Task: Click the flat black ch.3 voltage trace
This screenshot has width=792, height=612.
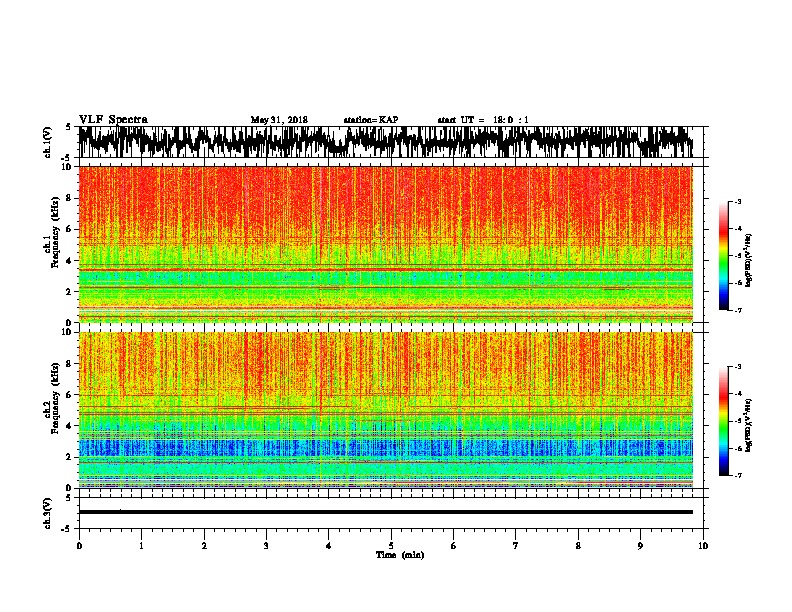Action: coord(386,512)
